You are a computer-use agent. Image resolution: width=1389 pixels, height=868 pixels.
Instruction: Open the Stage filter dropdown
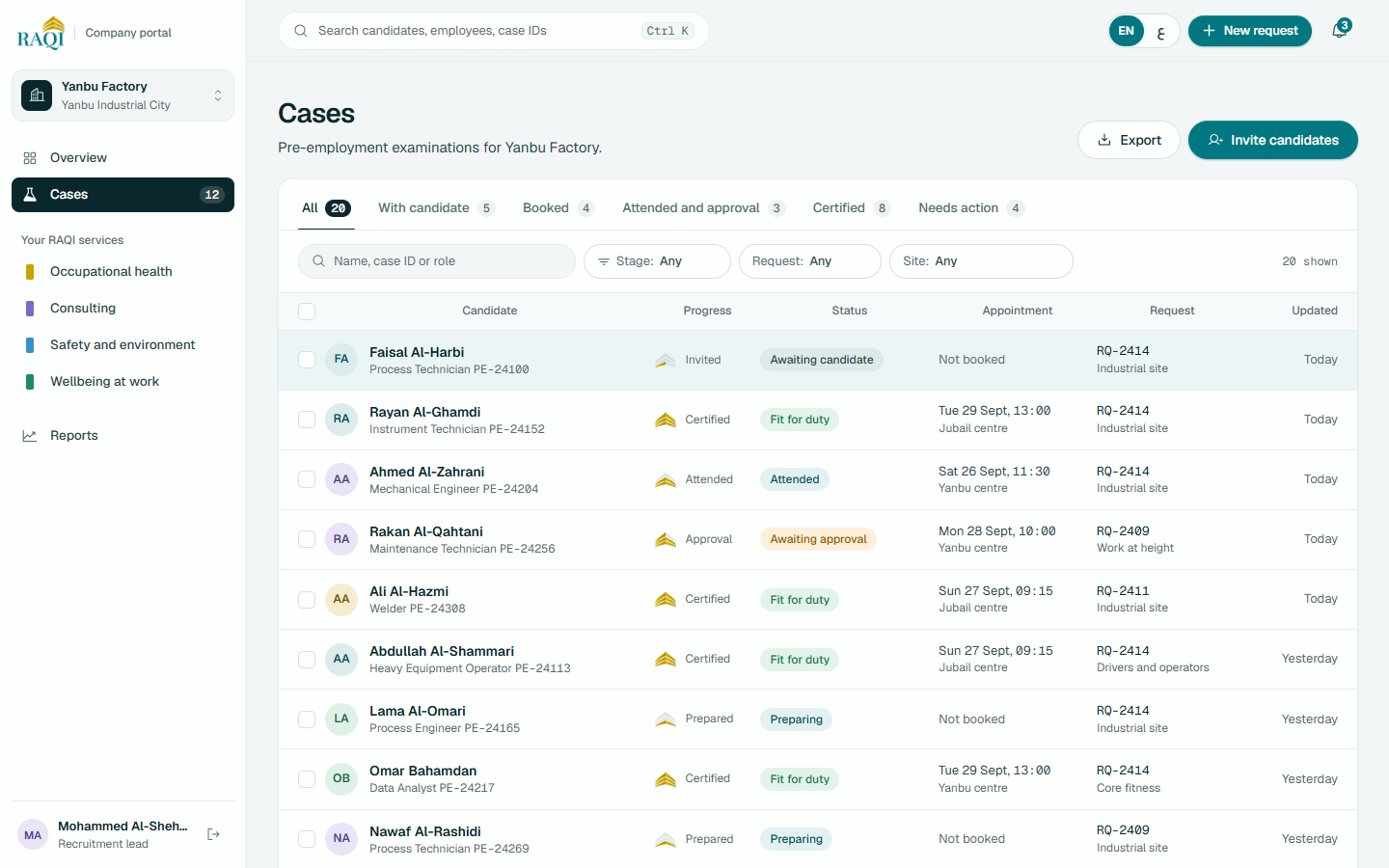pos(657,261)
